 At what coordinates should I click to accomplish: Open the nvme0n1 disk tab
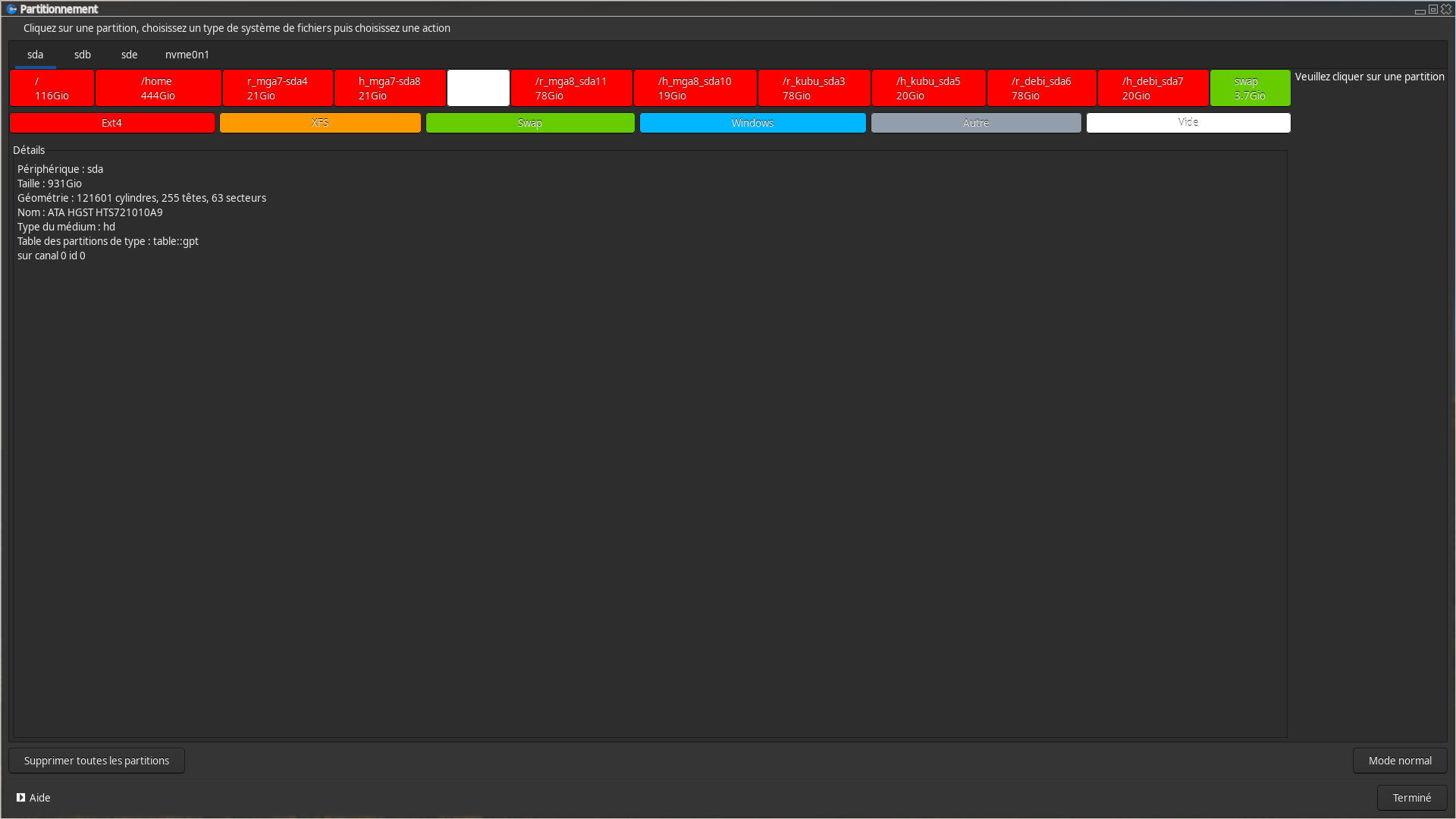pyautogui.click(x=187, y=55)
